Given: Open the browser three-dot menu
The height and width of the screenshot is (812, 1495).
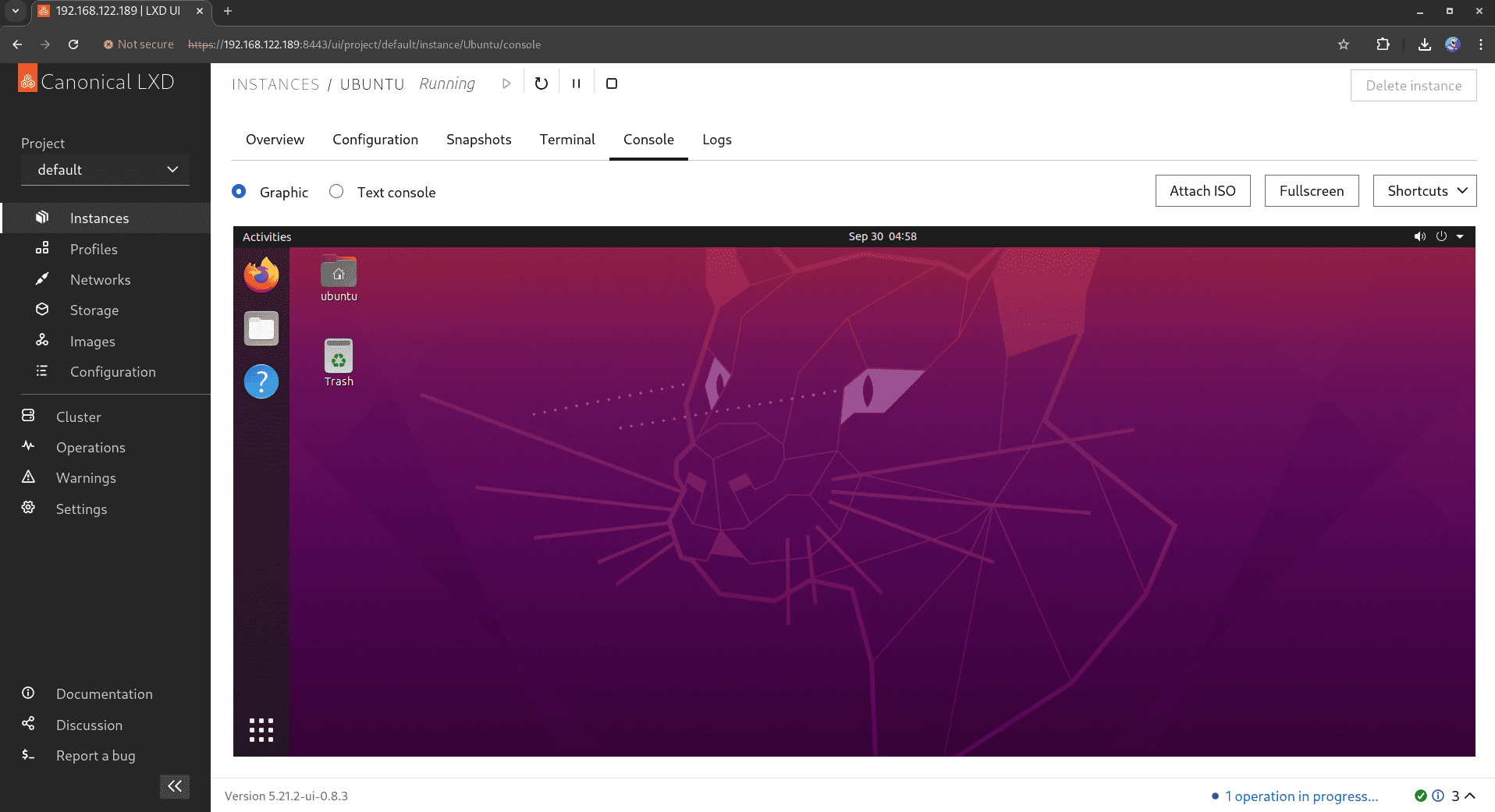Looking at the screenshot, I should coord(1481,44).
